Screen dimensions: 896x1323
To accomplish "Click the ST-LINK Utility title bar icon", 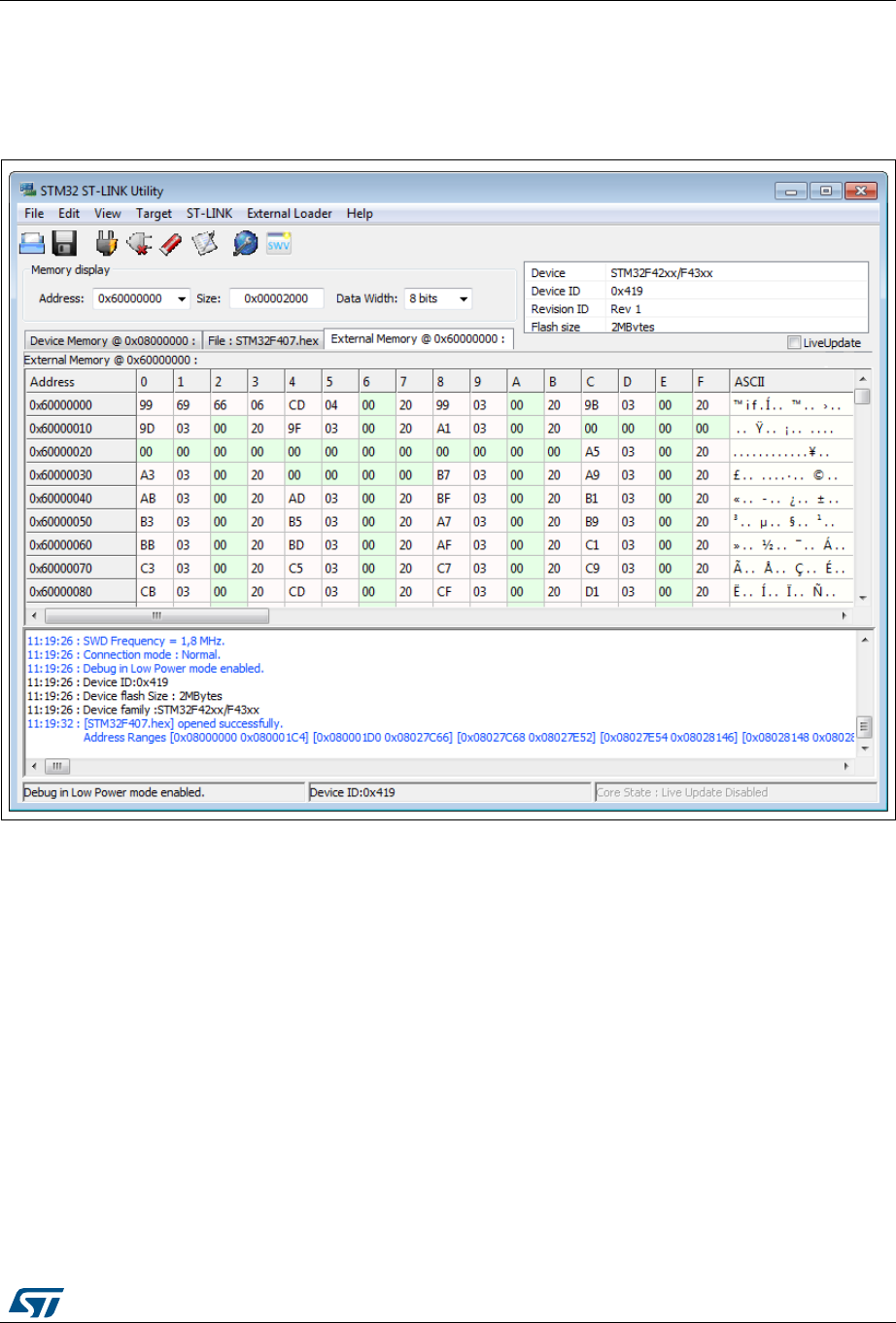I will click(x=28, y=190).
